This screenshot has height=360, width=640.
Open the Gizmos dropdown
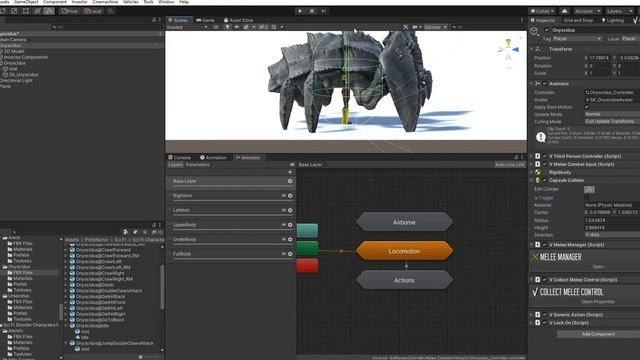(435, 27)
